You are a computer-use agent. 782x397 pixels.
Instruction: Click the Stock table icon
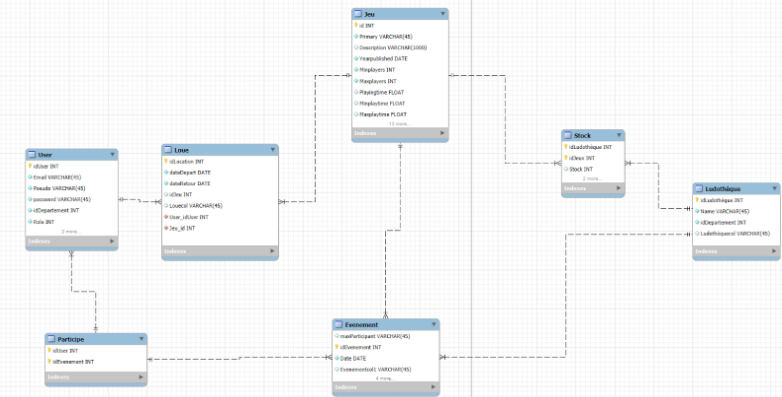tap(568, 135)
